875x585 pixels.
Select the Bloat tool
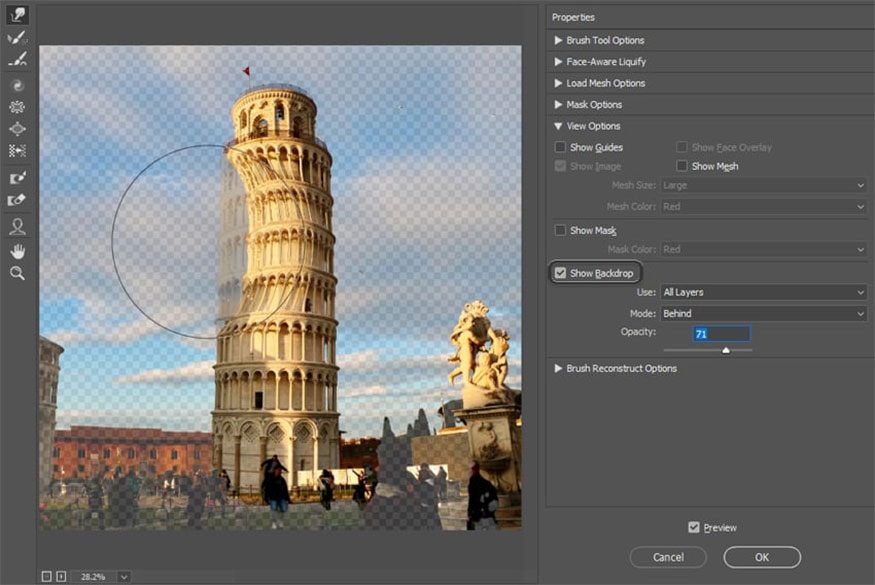tap(17, 129)
